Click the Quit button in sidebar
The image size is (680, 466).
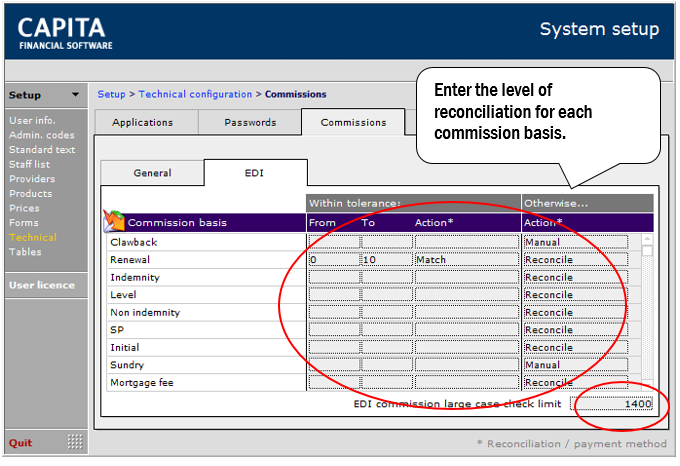click(20, 443)
